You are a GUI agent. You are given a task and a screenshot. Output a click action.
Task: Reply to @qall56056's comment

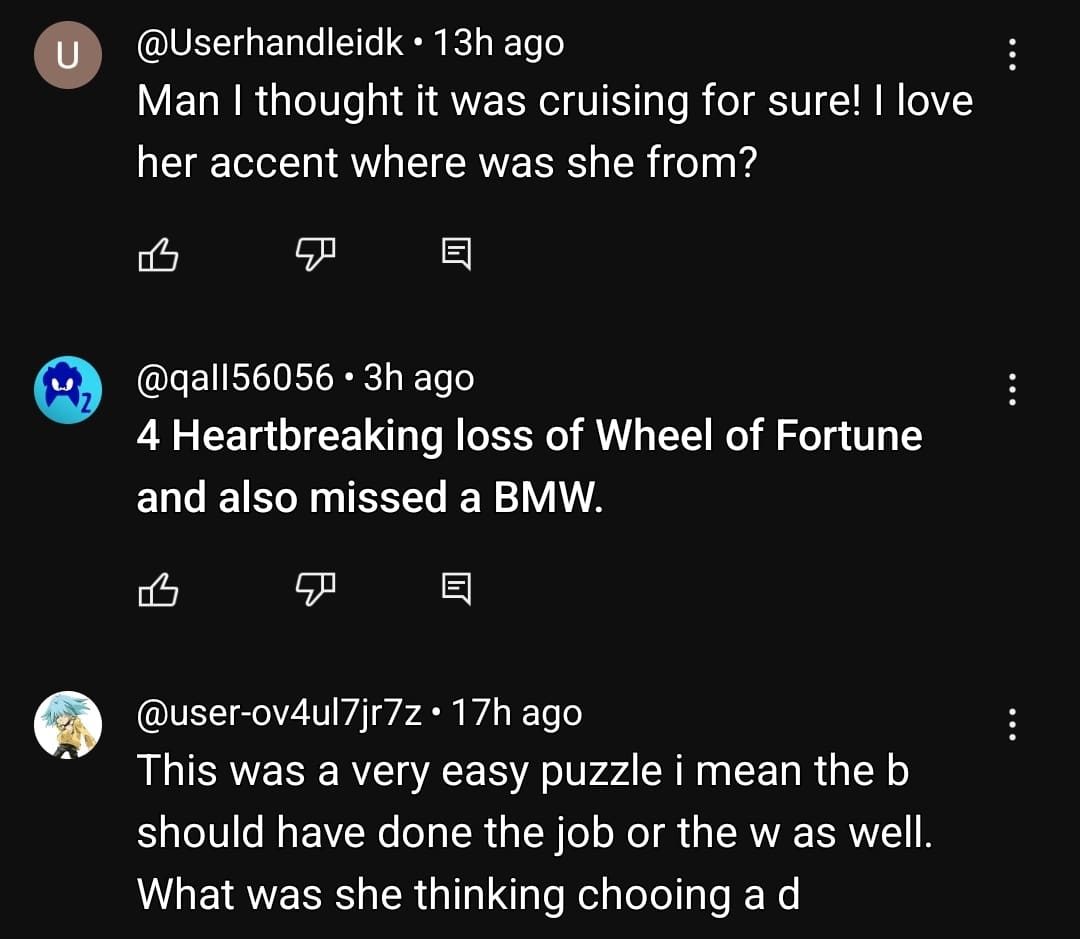point(456,591)
